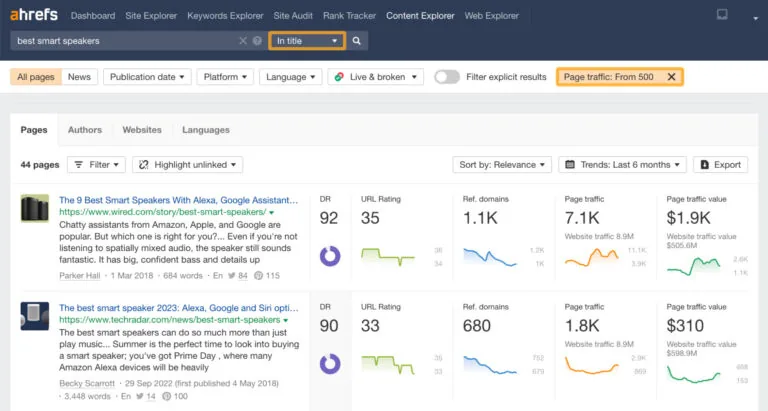Open the Filter dropdown next to 44 pages
This screenshot has width=768, height=411.
[96, 165]
